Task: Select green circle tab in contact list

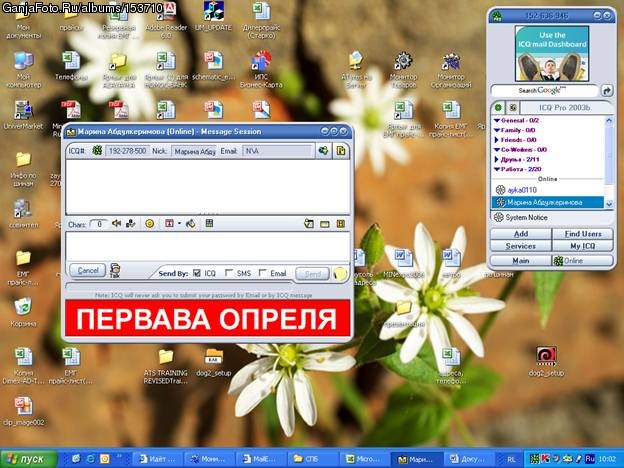Action: [x=498, y=107]
